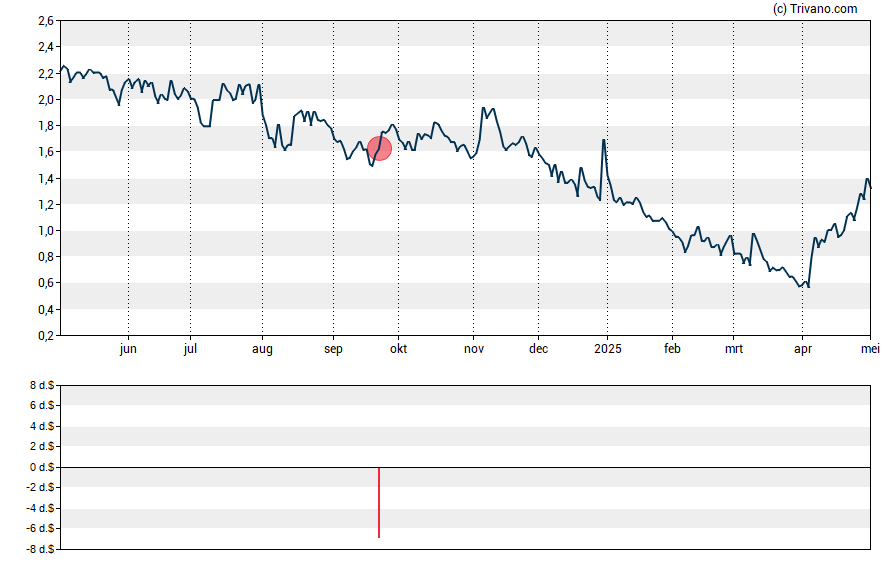
Task: Click the 0,2 price axis value
Action: click(x=46, y=336)
